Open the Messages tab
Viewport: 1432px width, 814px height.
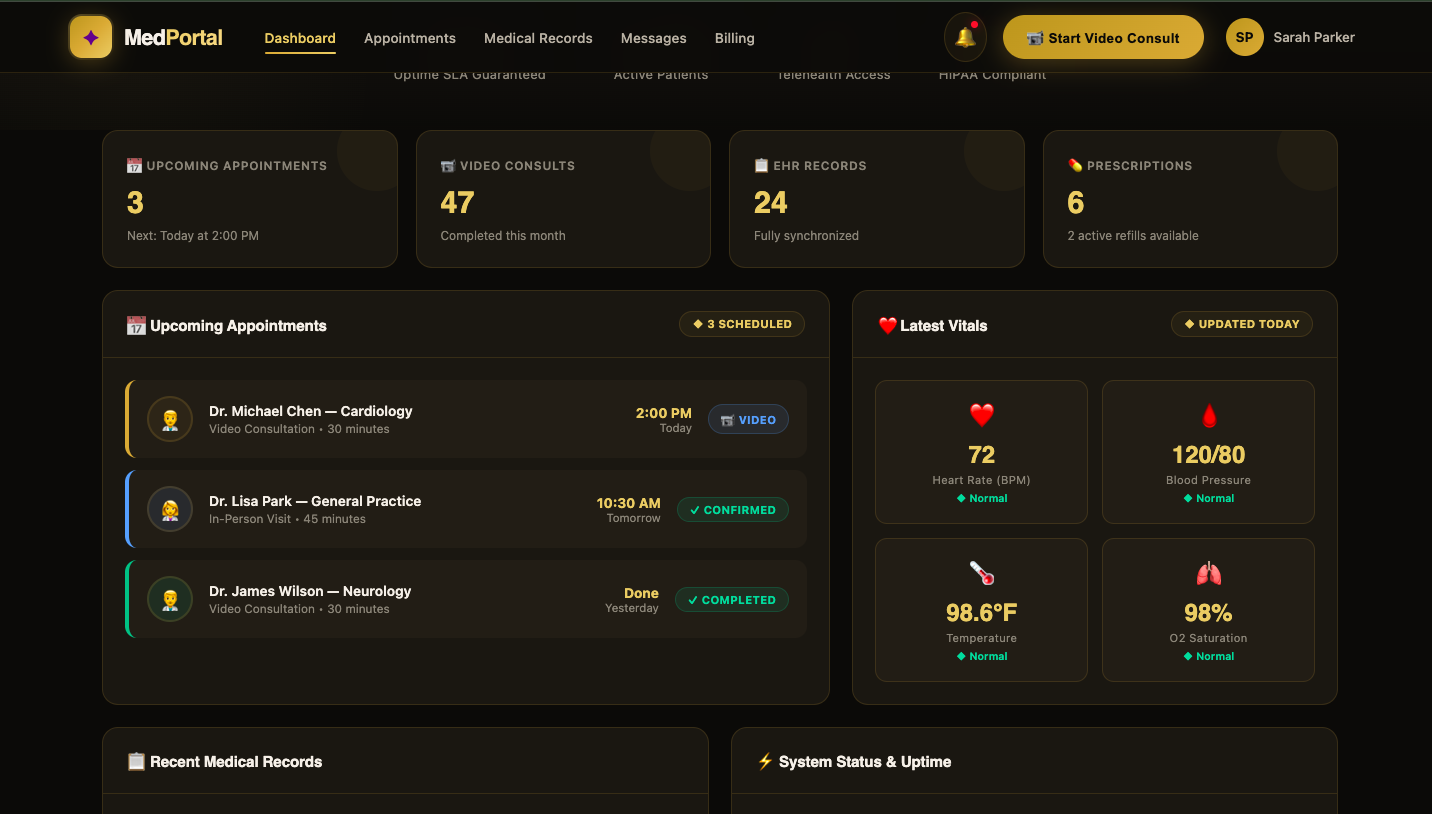coord(654,38)
